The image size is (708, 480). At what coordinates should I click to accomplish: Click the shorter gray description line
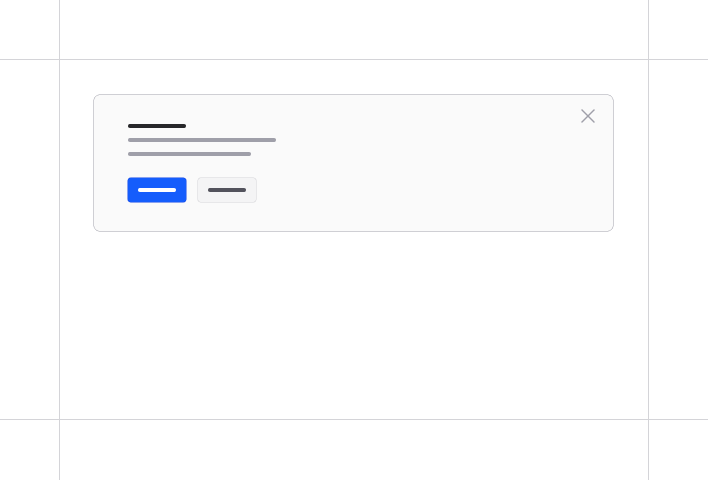pos(189,154)
